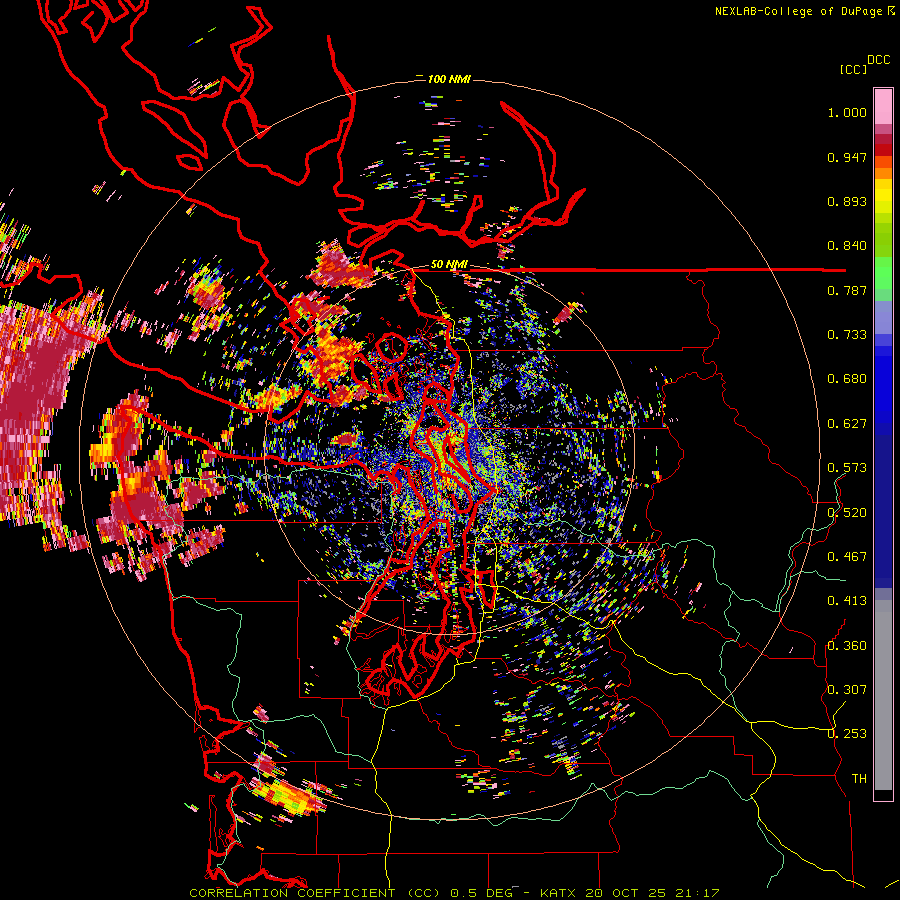
Task: Click the 0.680 legend value
Action: [847, 379]
